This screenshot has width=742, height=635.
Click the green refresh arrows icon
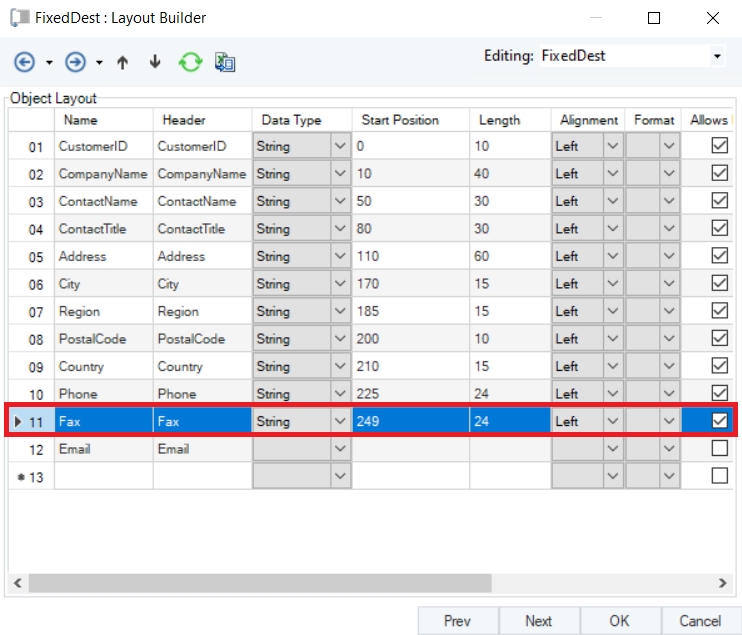(x=190, y=62)
